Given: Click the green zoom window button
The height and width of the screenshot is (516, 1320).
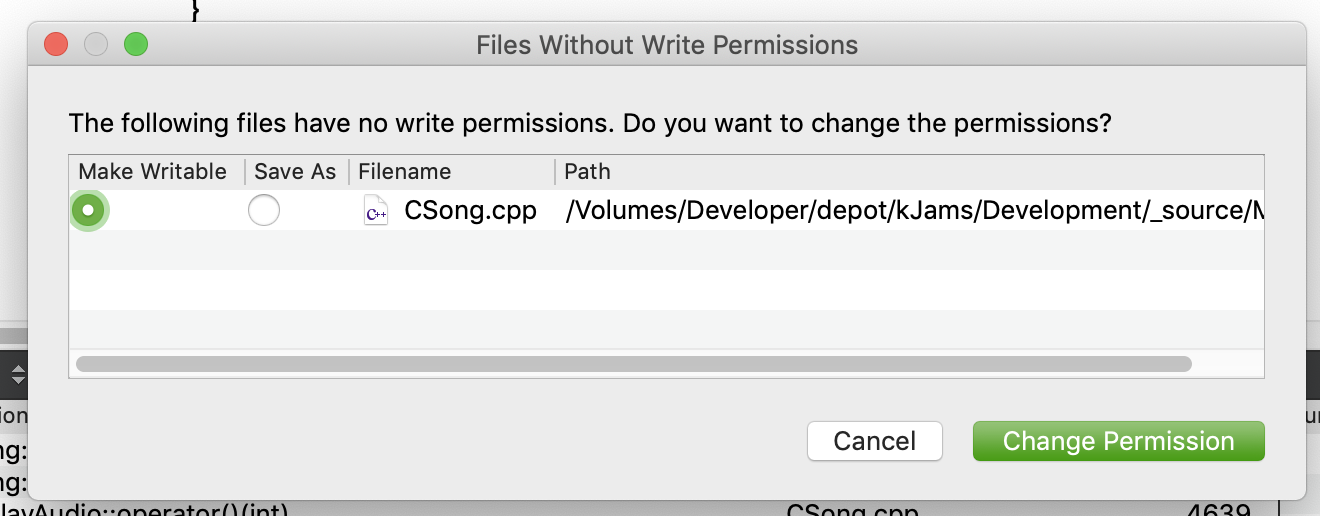Looking at the screenshot, I should pyautogui.click(x=135, y=44).
